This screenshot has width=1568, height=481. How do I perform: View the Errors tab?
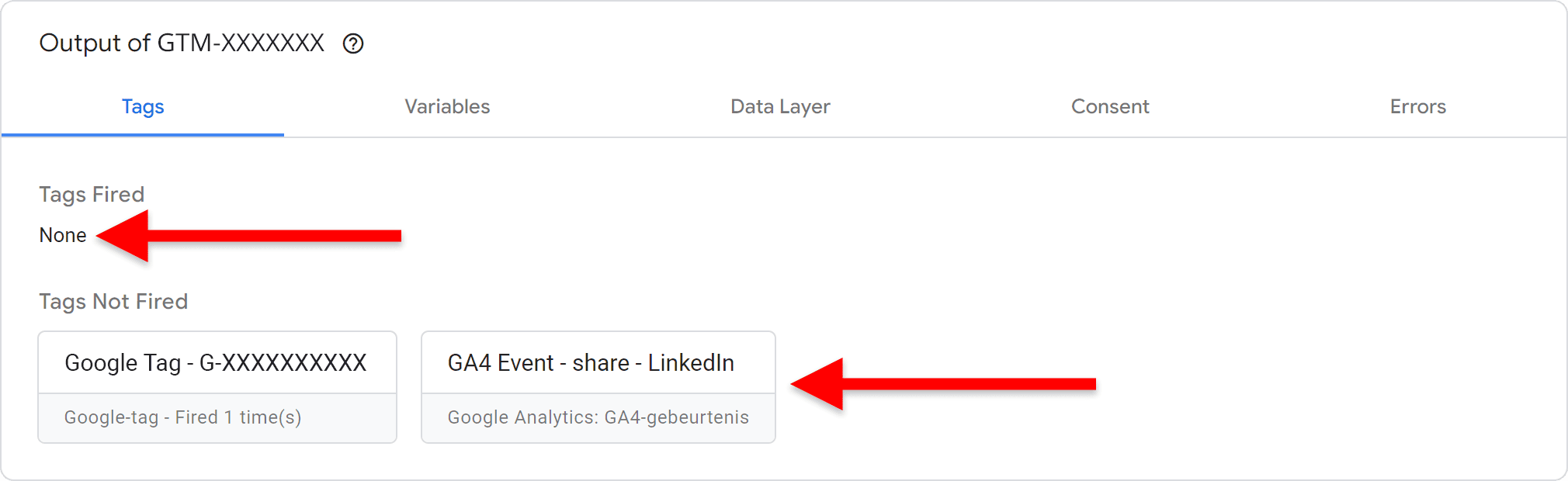coord(1417,106)
